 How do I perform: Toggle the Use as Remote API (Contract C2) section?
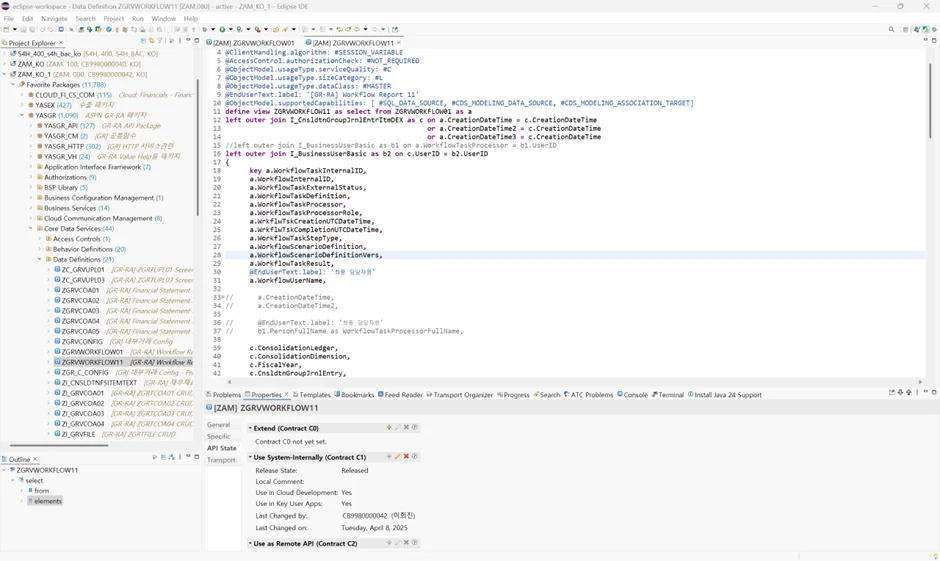point(250,543)
